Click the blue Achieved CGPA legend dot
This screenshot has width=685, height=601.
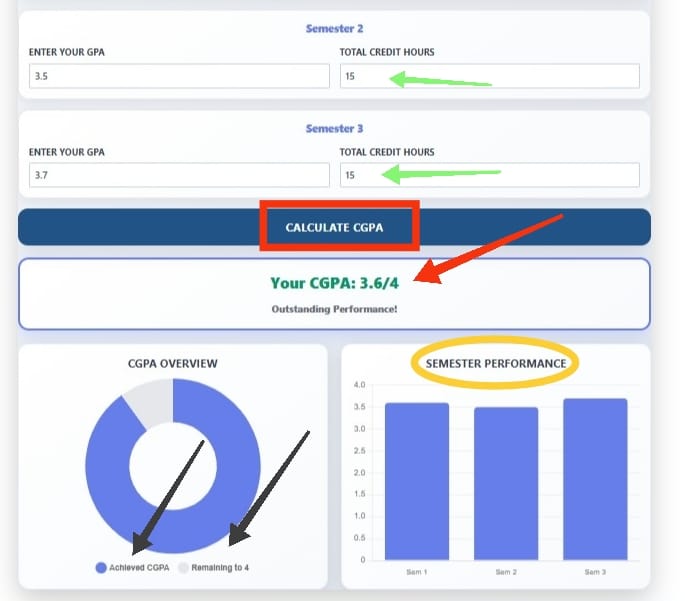[x=101, y=567]
